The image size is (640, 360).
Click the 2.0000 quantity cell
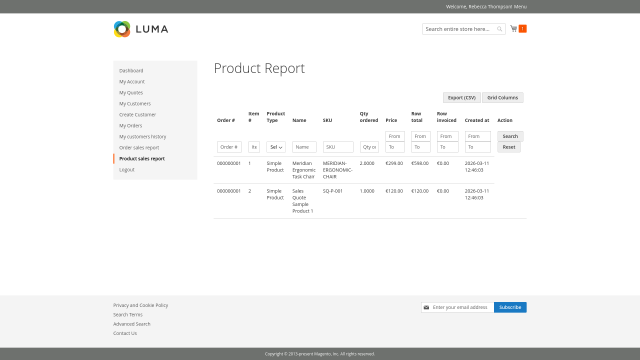(x=367, y=163)
